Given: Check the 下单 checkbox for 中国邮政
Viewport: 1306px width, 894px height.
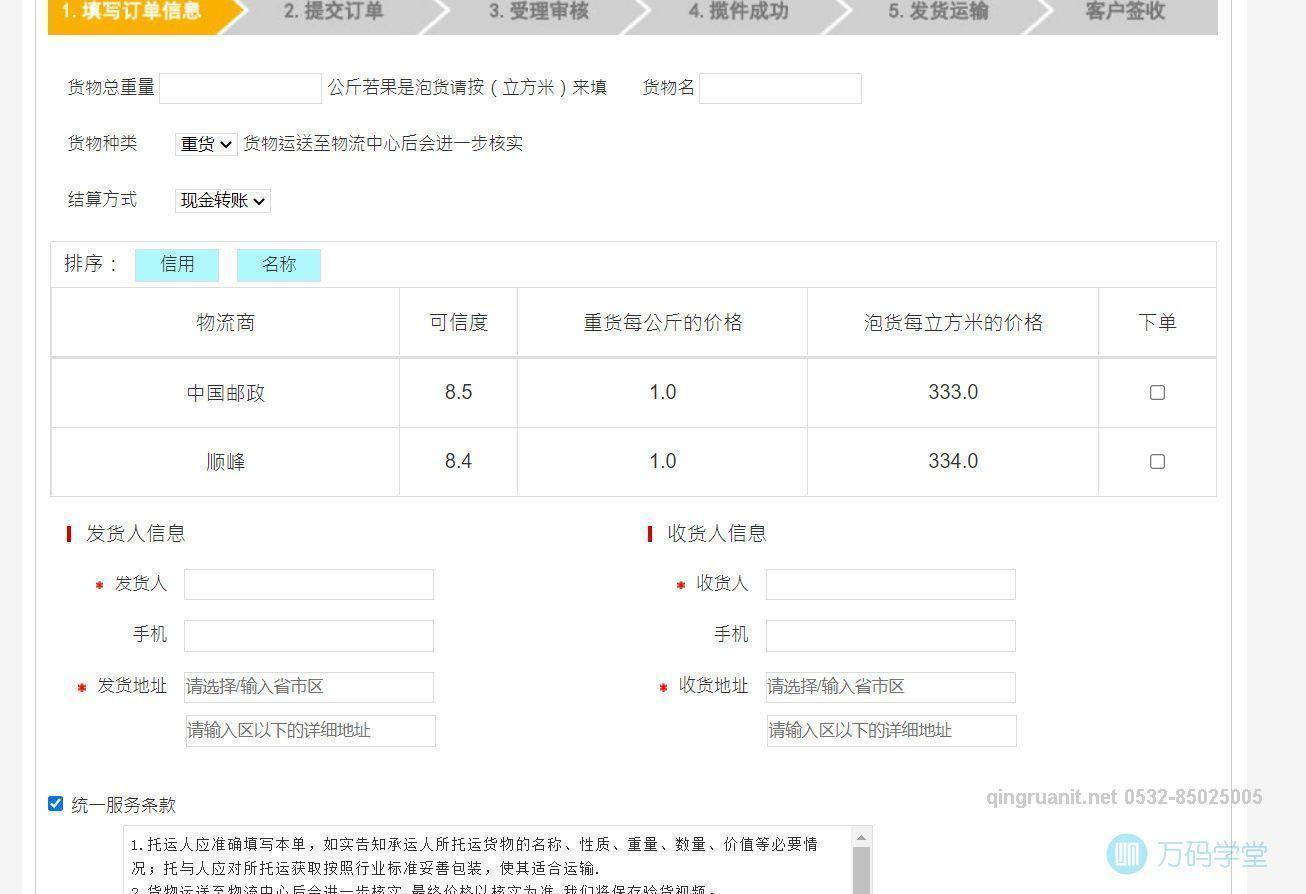Looking at the screenshot, I should click(1157, 392).
